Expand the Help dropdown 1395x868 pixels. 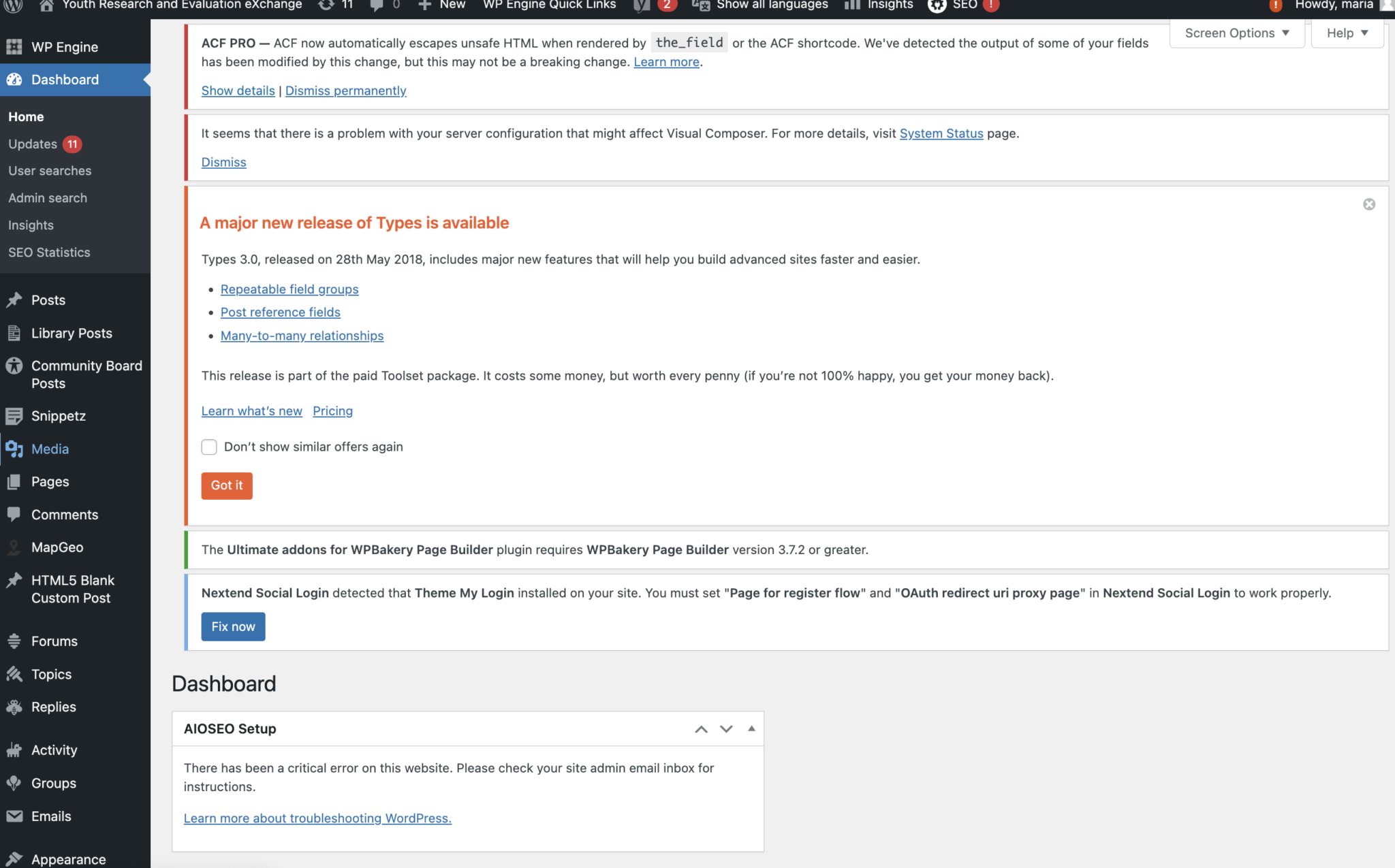click(x=1347, y=33)
